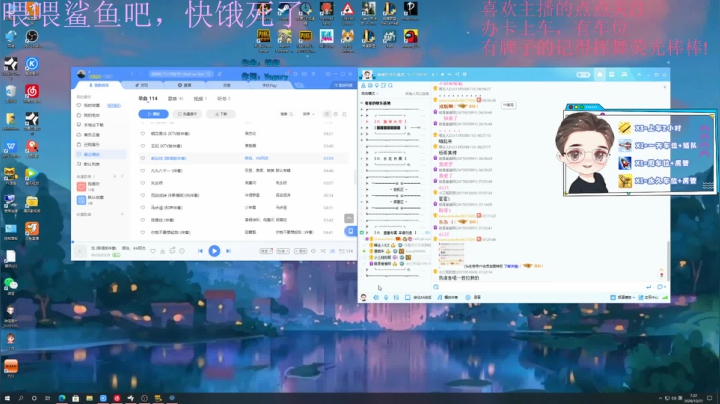Play or pause the current song in Kugou

click(x=214, y=251)
